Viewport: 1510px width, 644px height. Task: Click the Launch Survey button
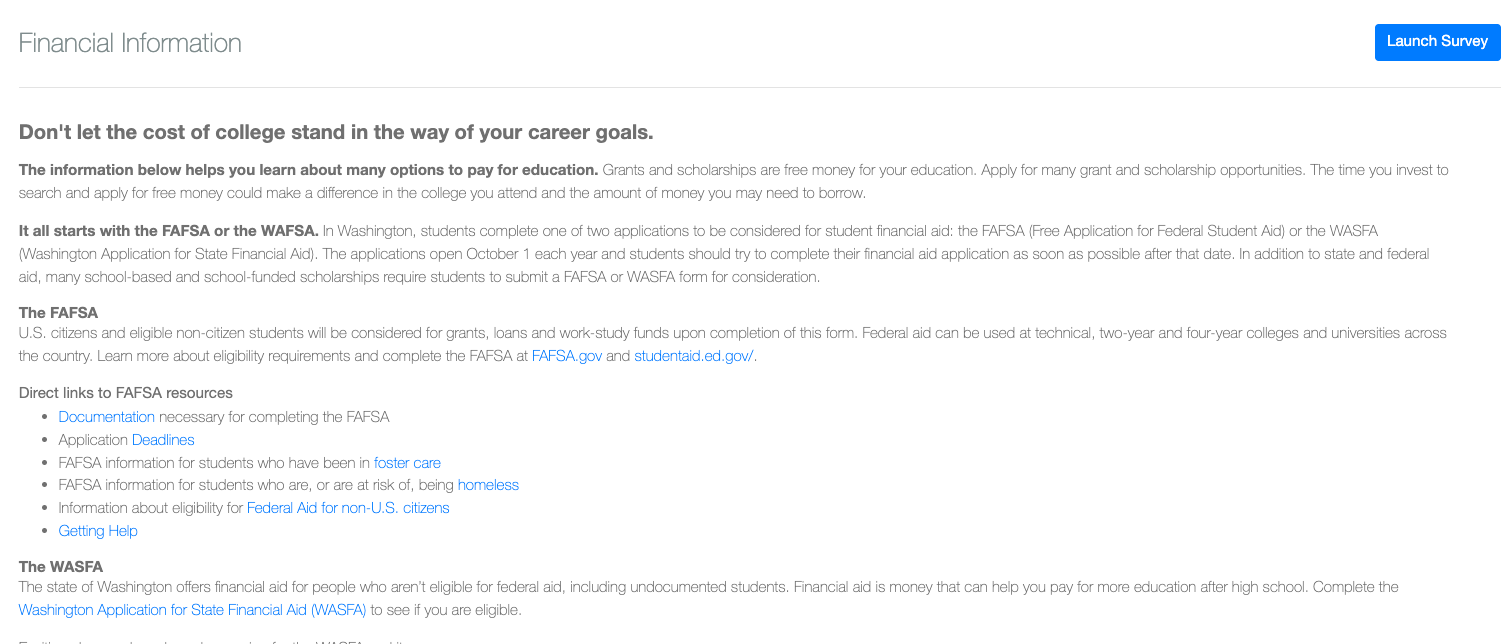(x=1436, y=42)
